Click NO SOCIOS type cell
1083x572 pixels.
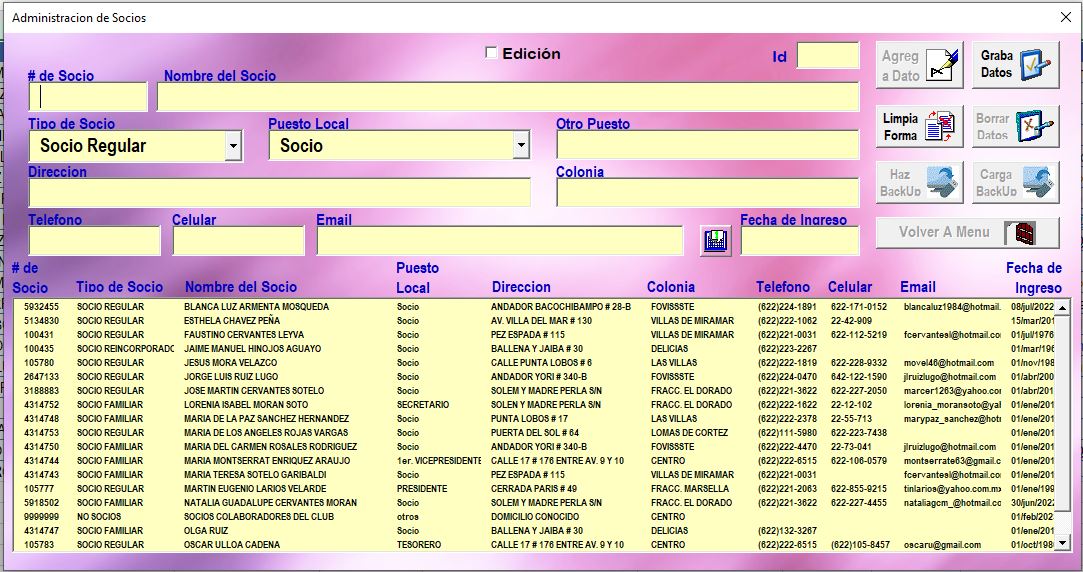click(x=99, y=517)
